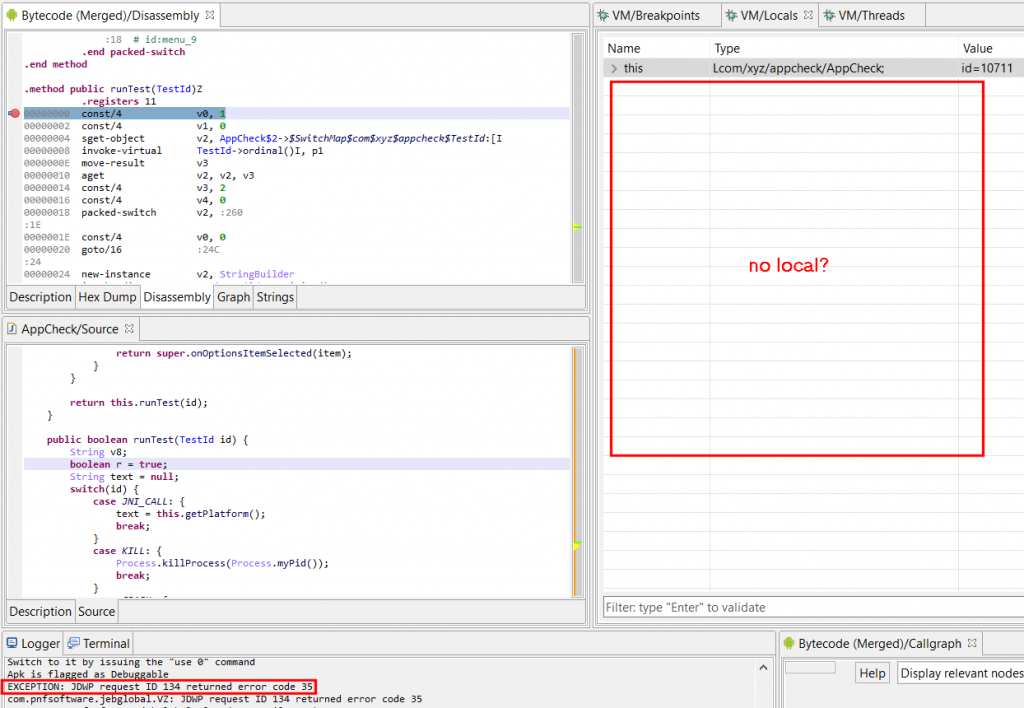Click the Android icon on Callgraph tab
Screen dimensions: 1024x708
point(789,643)
